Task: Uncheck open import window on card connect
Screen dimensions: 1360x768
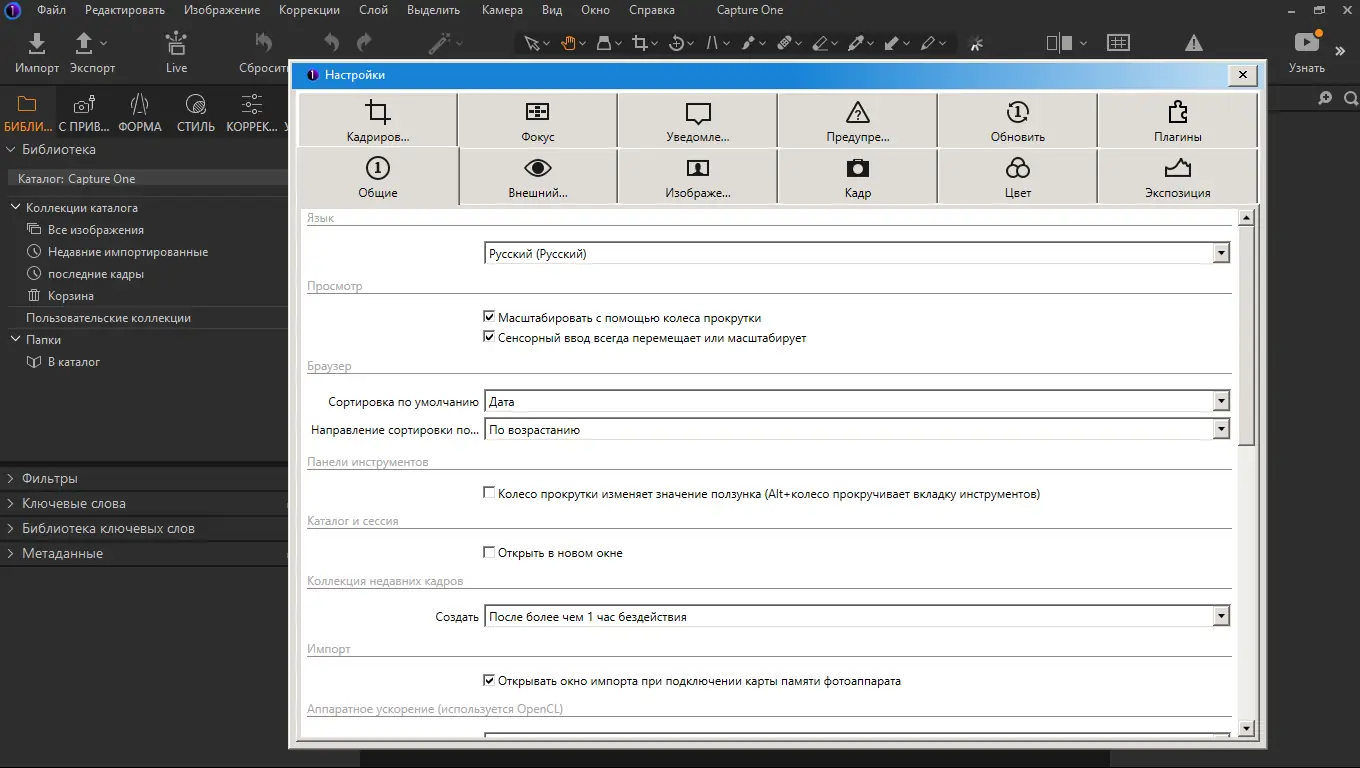Action: click(489, 681)
